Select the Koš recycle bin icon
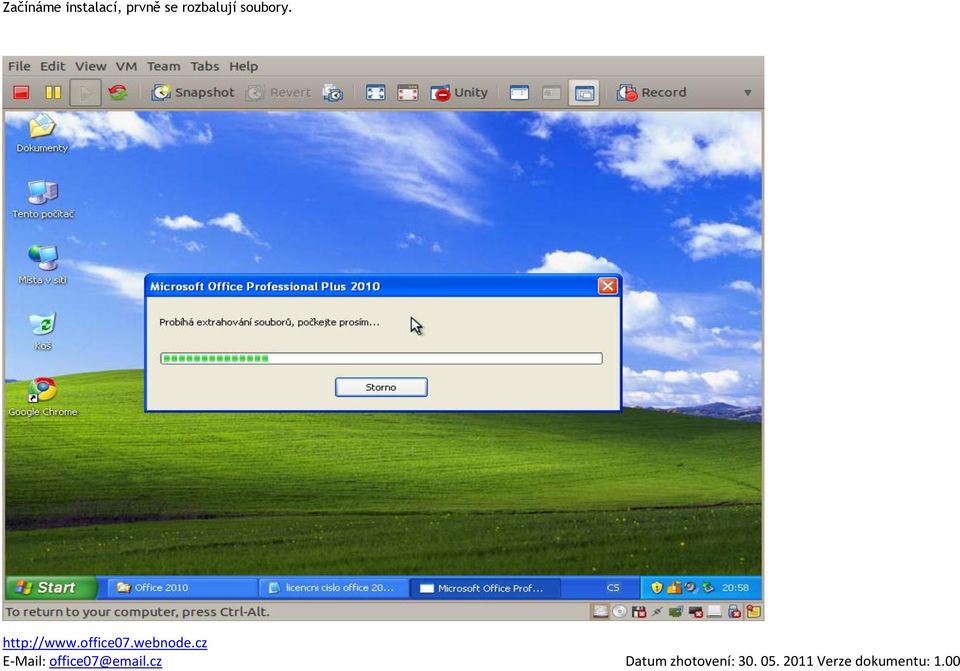Image resolution: width=960 pixels, height=671 pixels. (43, 331)
